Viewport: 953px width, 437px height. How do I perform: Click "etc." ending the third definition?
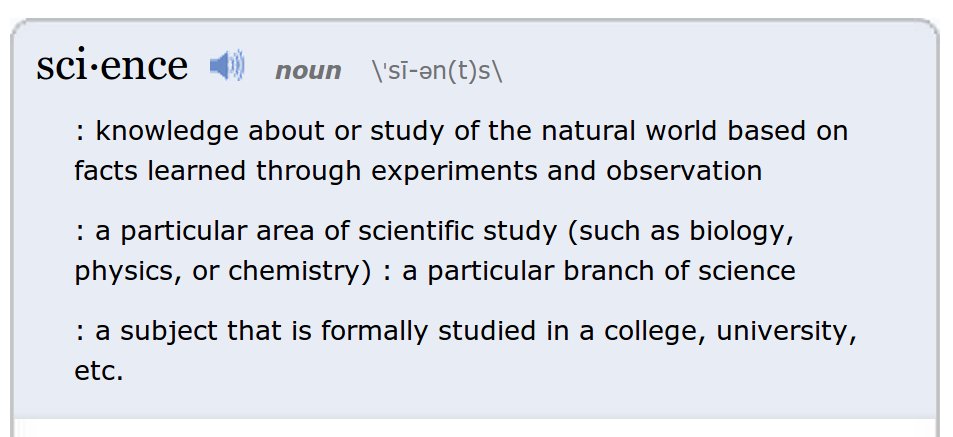pos(98,370)
